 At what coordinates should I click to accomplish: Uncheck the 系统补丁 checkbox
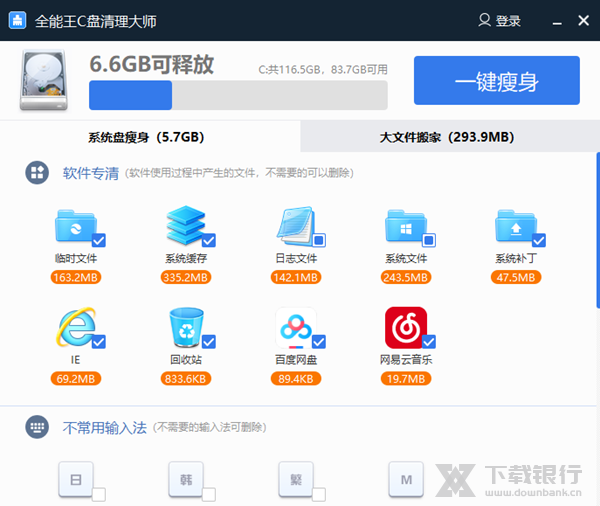539,240
